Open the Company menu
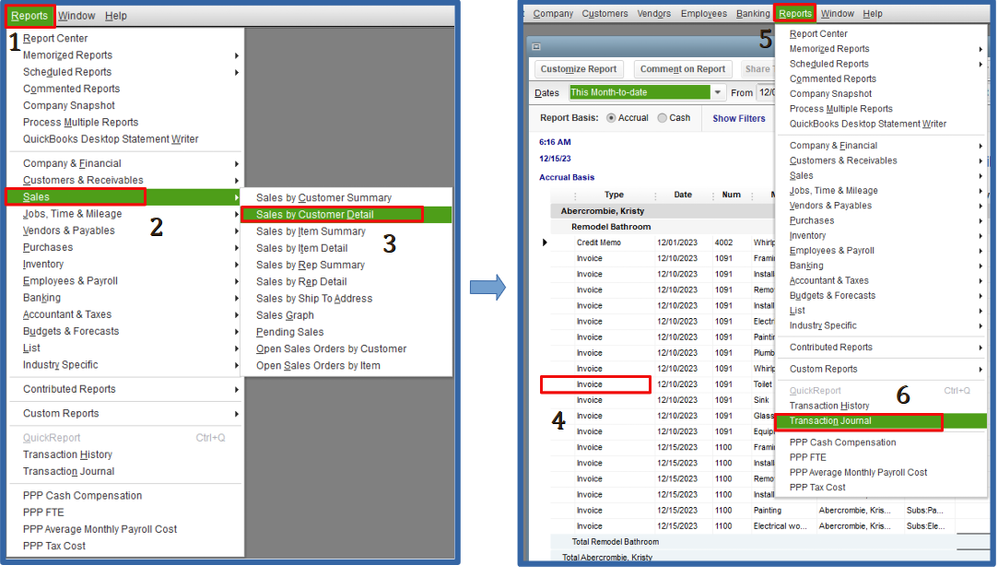The image size is (998, 567). (552, 13)
